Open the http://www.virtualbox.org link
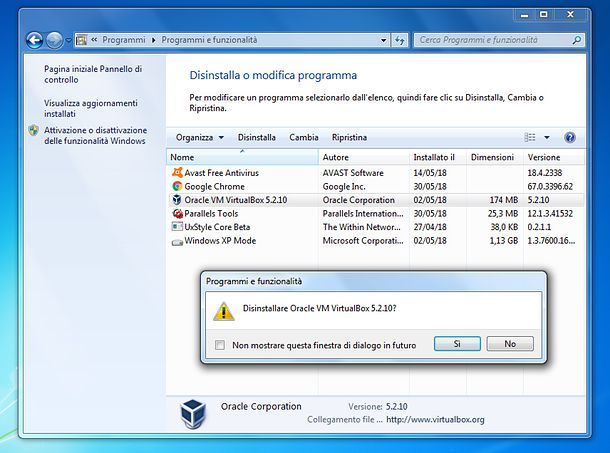The height and width of the screenshot is (453, 610). (x=435, y=420)
